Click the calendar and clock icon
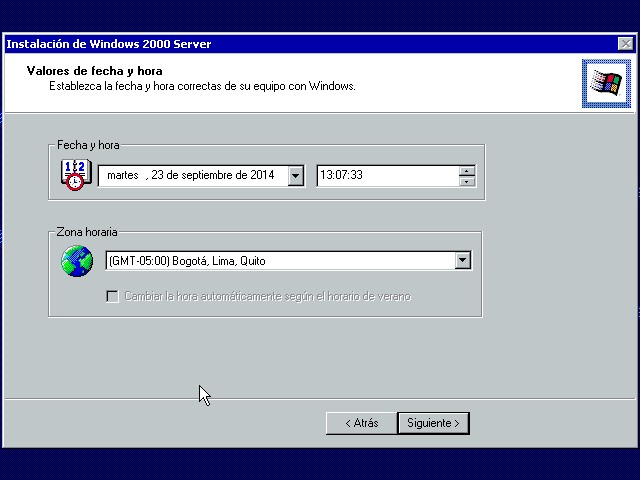The height and width of the screenshot is (480, 640). pos(76,175)
